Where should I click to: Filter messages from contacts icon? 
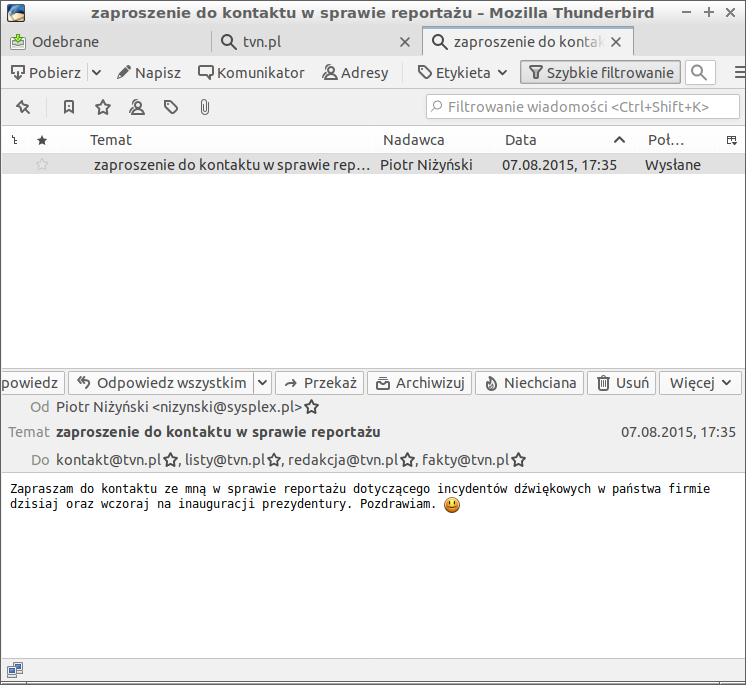(137, 108)
